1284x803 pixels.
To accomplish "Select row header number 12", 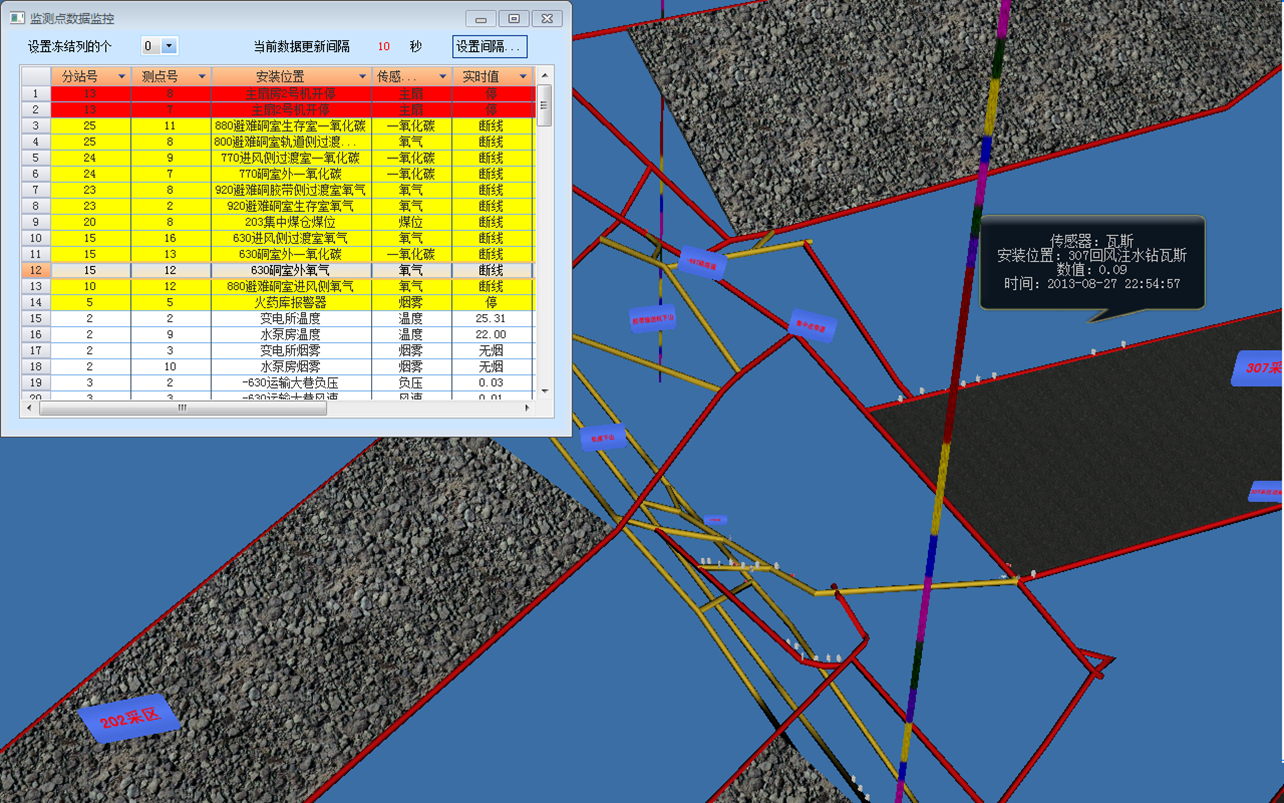I will tap(35, 270).
